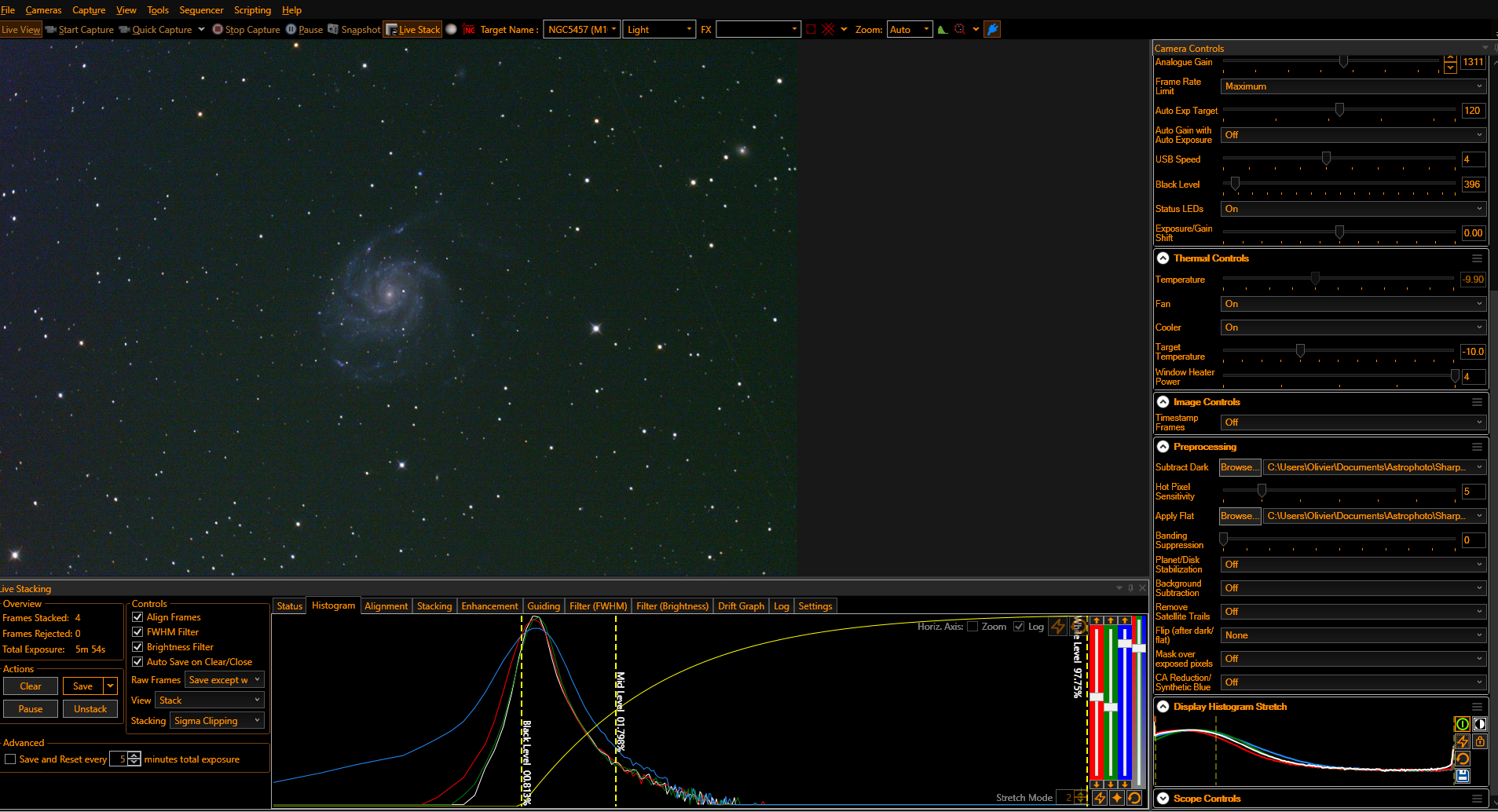Click the auto stretch lightning icon in Display Histogram Stretch

1462,741
